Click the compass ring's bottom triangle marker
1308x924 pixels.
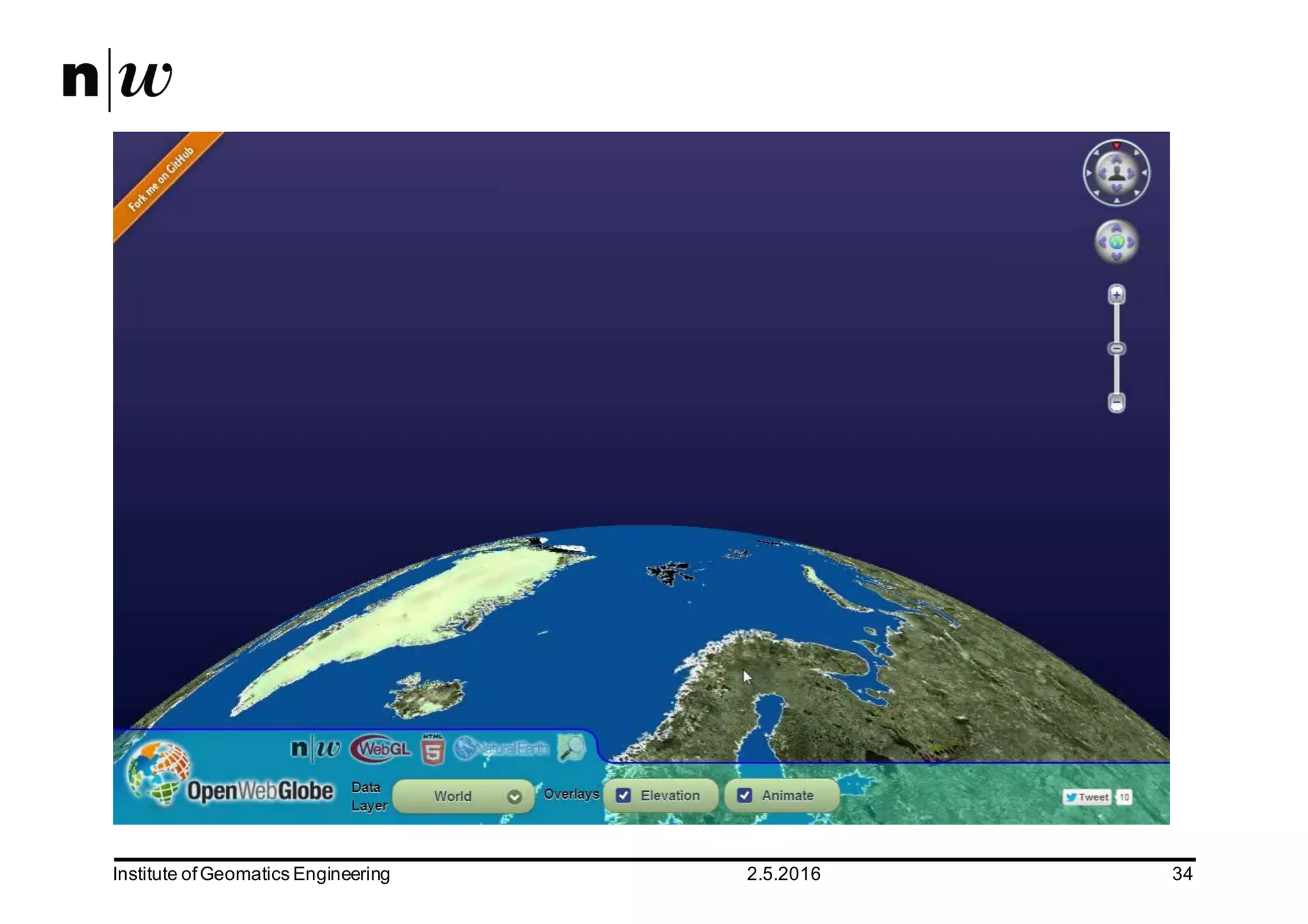(1116, 201)
